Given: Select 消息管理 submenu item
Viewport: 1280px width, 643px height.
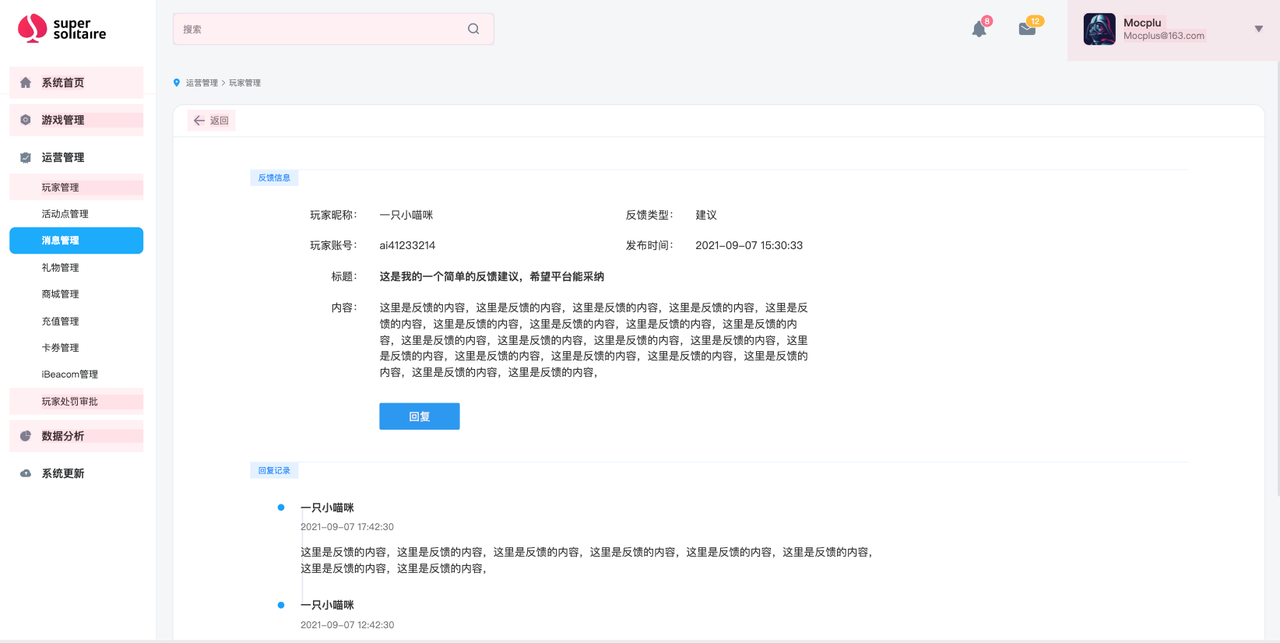Looking at the screenshot, I should [76, 240].
